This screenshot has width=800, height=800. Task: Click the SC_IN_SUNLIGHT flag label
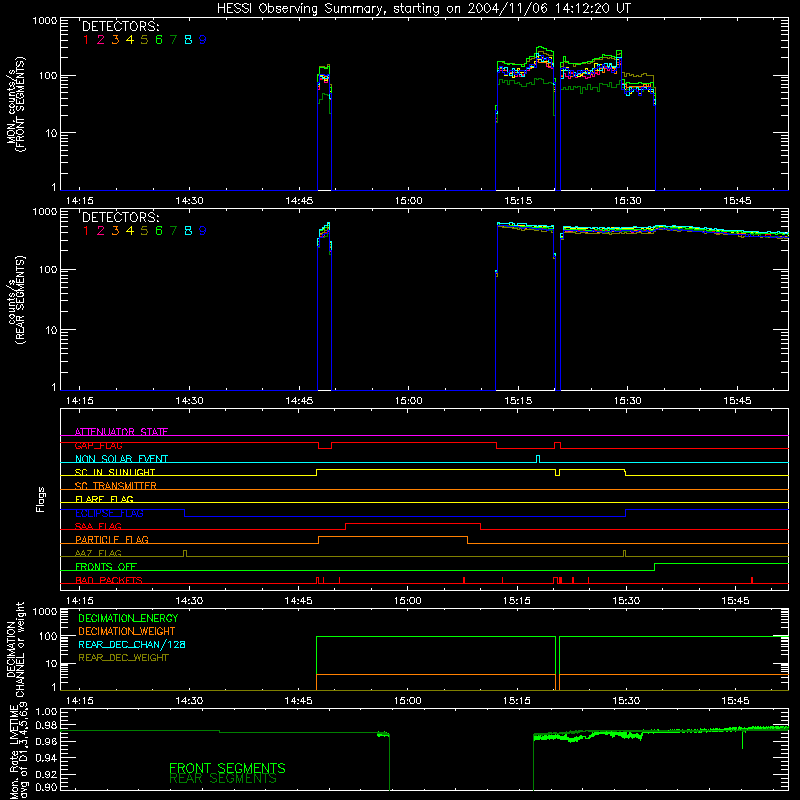(115, 472)
